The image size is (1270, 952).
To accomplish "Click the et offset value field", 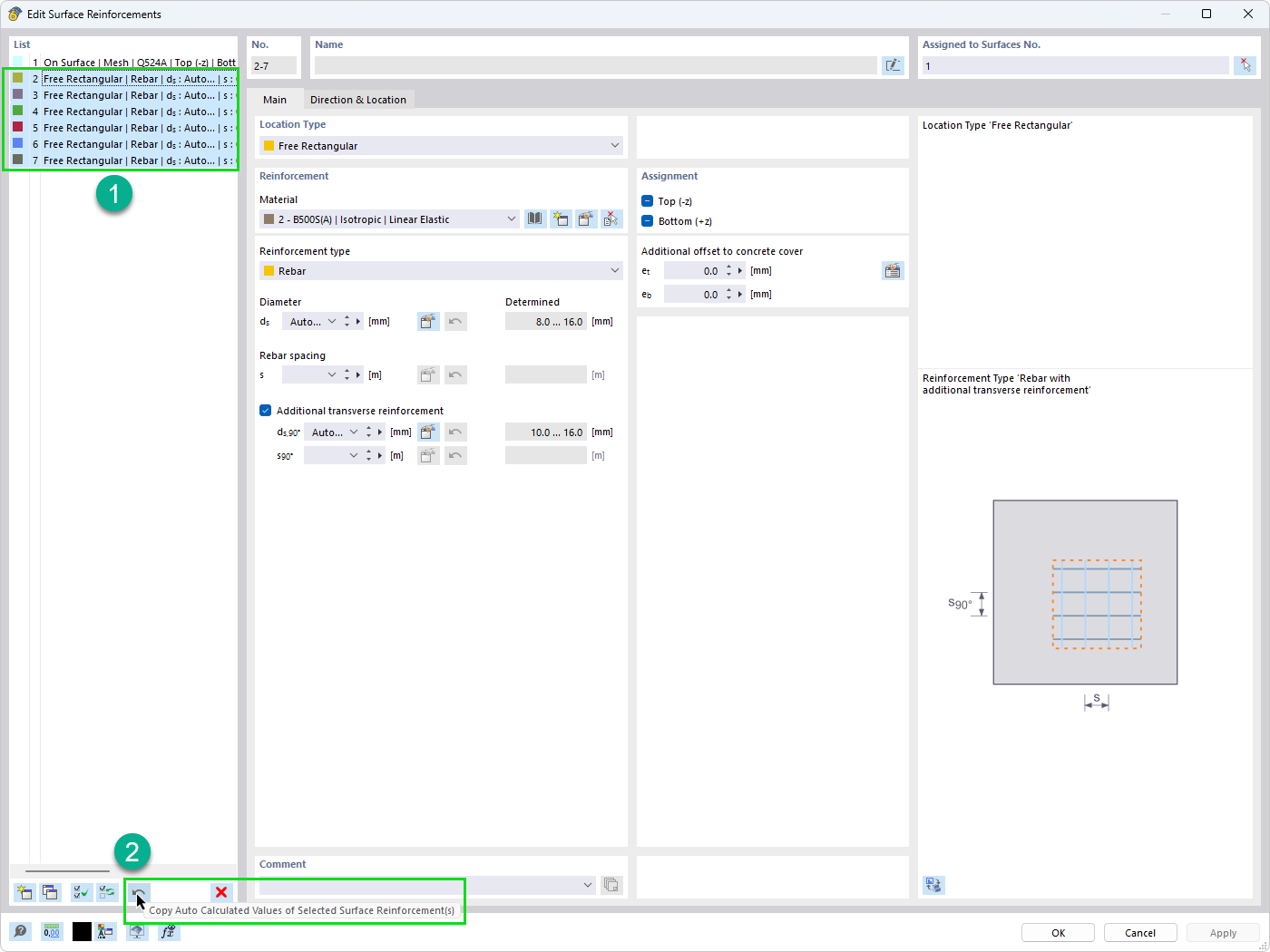I will tap(693, 271).
